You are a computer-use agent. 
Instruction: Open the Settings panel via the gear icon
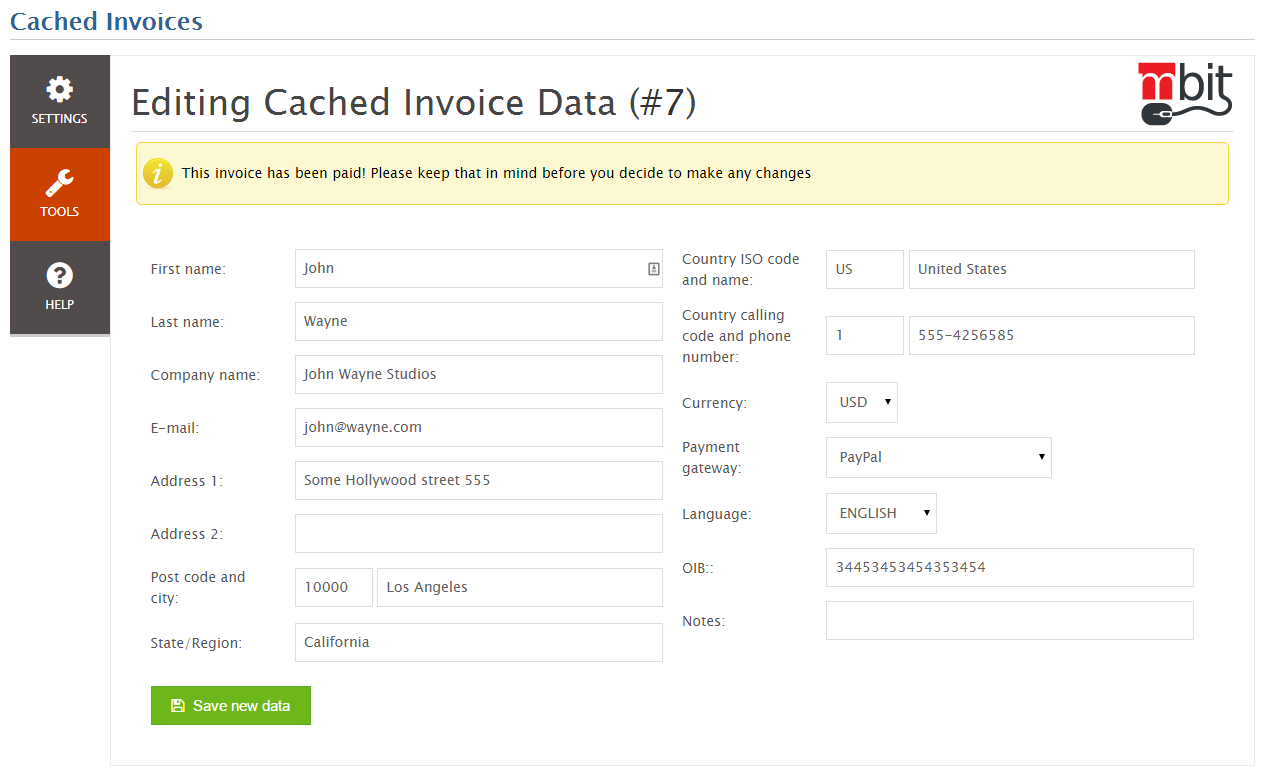(x=59, y=91)
